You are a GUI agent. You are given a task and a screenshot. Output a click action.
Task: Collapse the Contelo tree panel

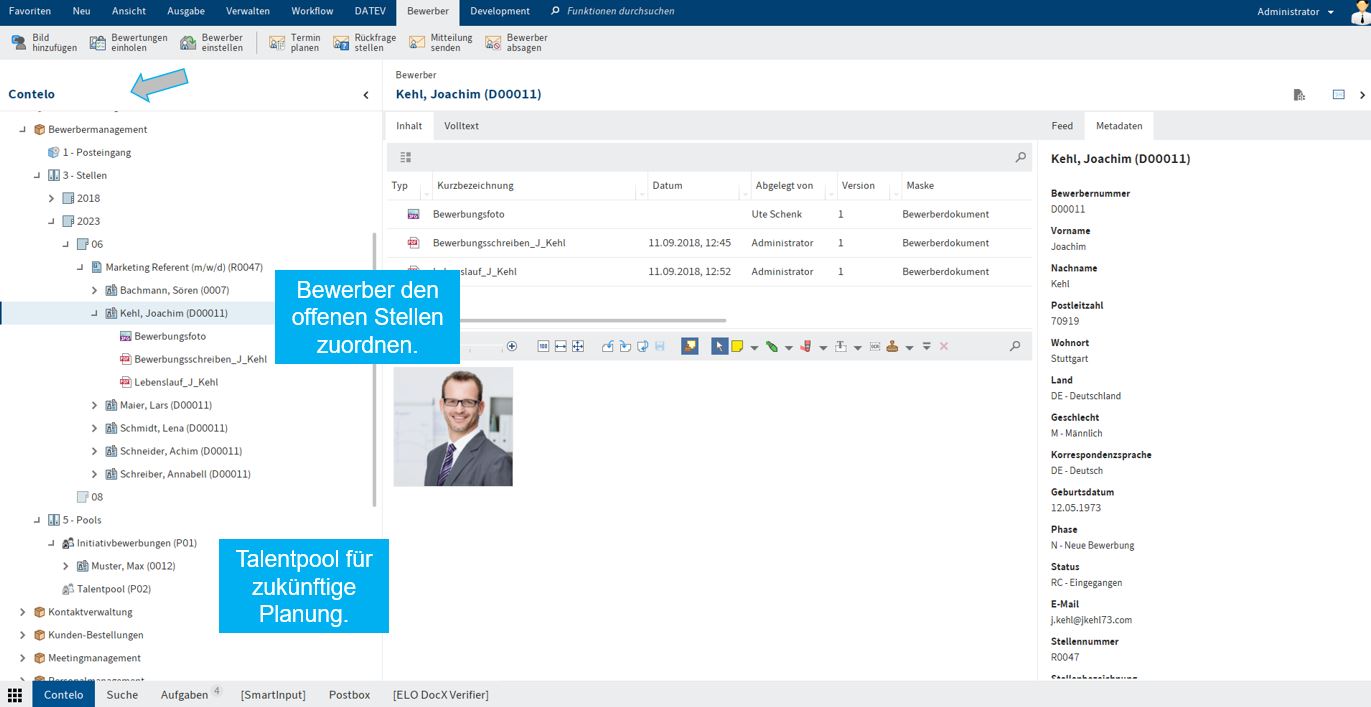coord(366,95)
